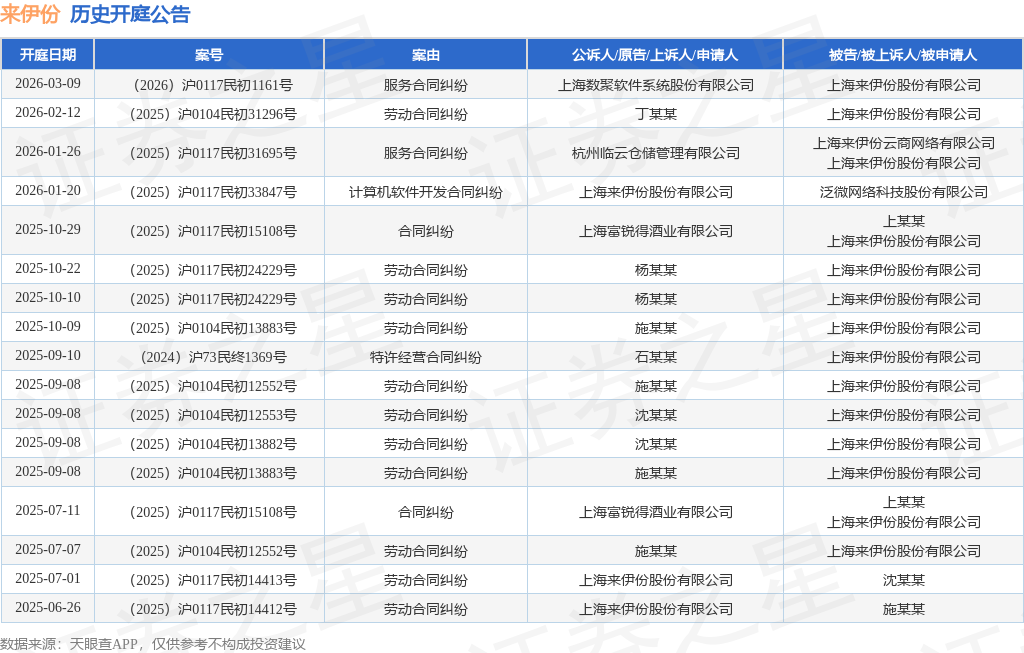Click plaintiff 石某某
Viewport: 1024px width, 653px height.
coord(656,357)
